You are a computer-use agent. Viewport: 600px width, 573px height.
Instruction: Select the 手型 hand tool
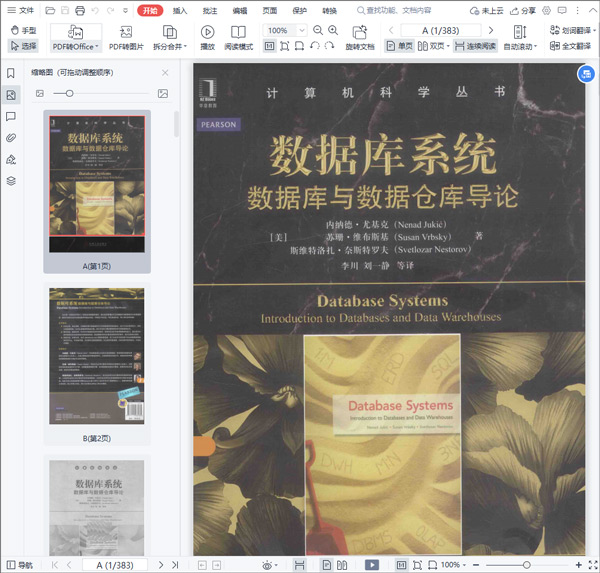(23, 30)
